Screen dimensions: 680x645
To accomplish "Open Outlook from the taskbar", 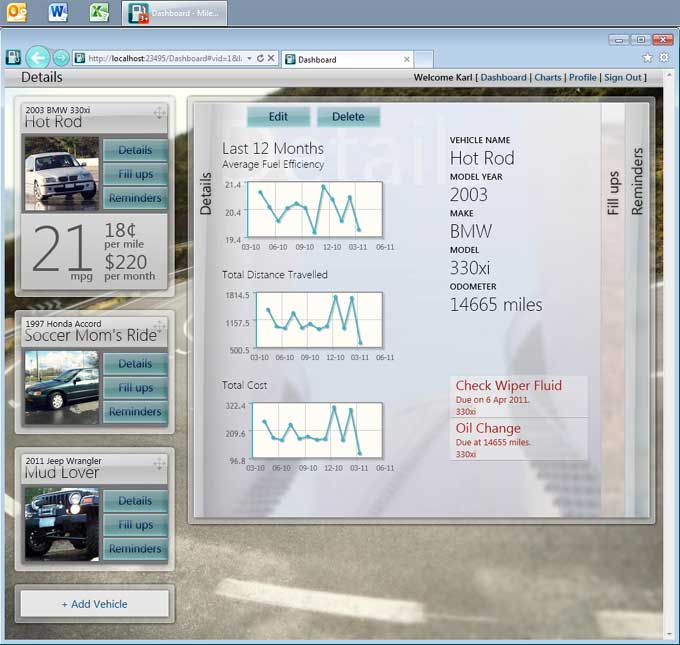I will pos(16,13).
